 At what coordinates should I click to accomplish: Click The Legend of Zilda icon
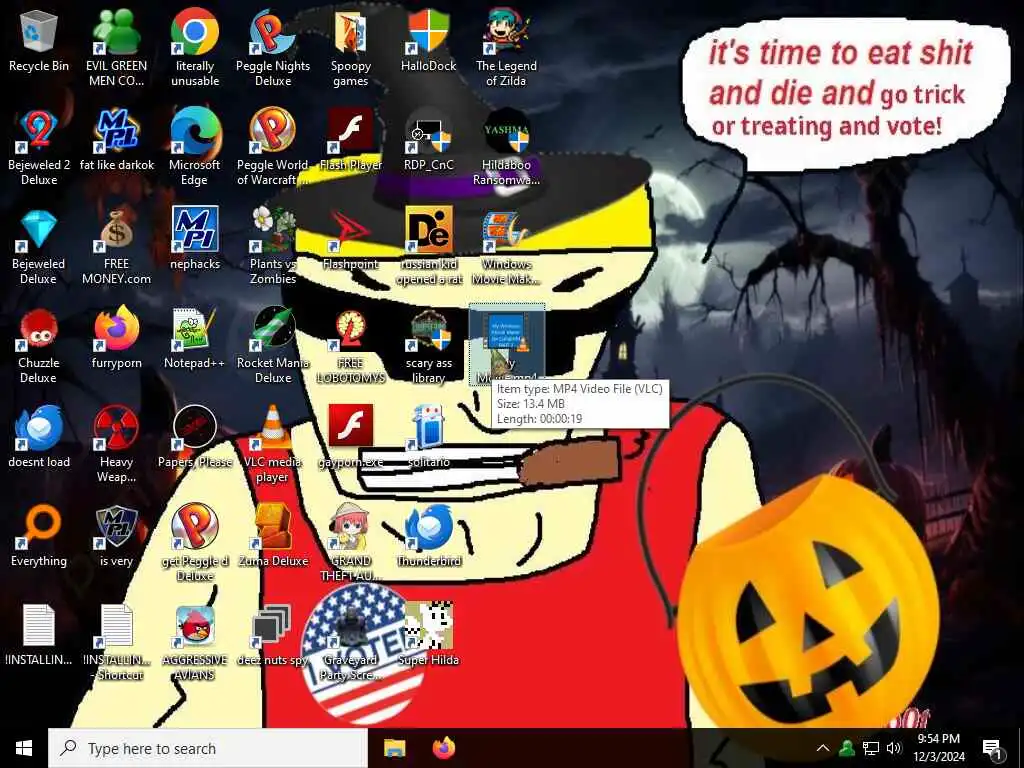point(506,31)
